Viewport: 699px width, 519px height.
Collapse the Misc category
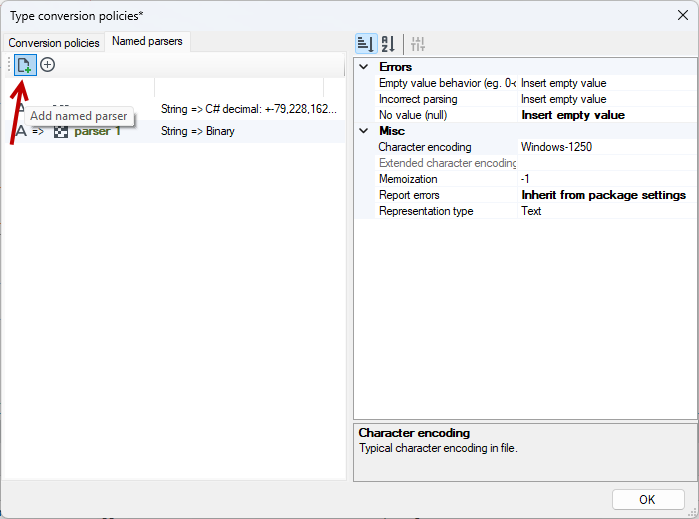point(364,131)
